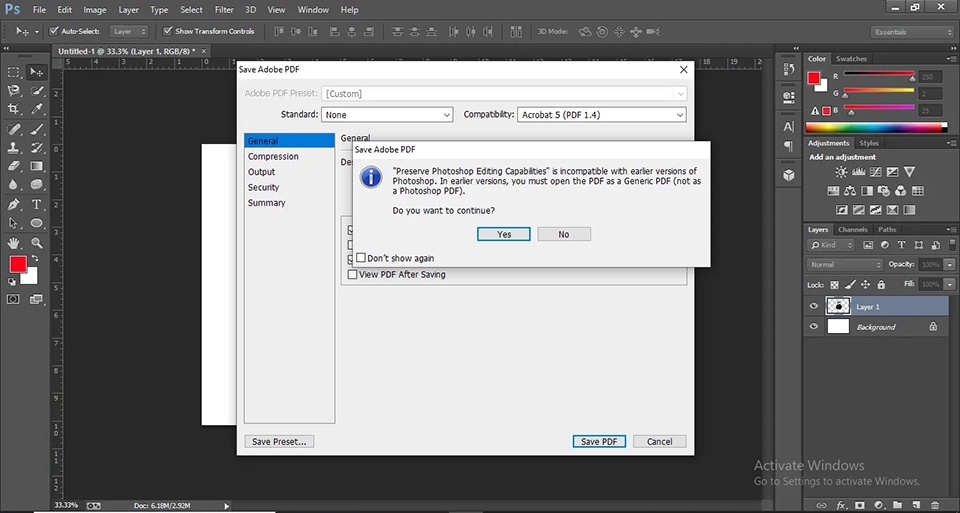Open the File menu

(x=39, y=10)
